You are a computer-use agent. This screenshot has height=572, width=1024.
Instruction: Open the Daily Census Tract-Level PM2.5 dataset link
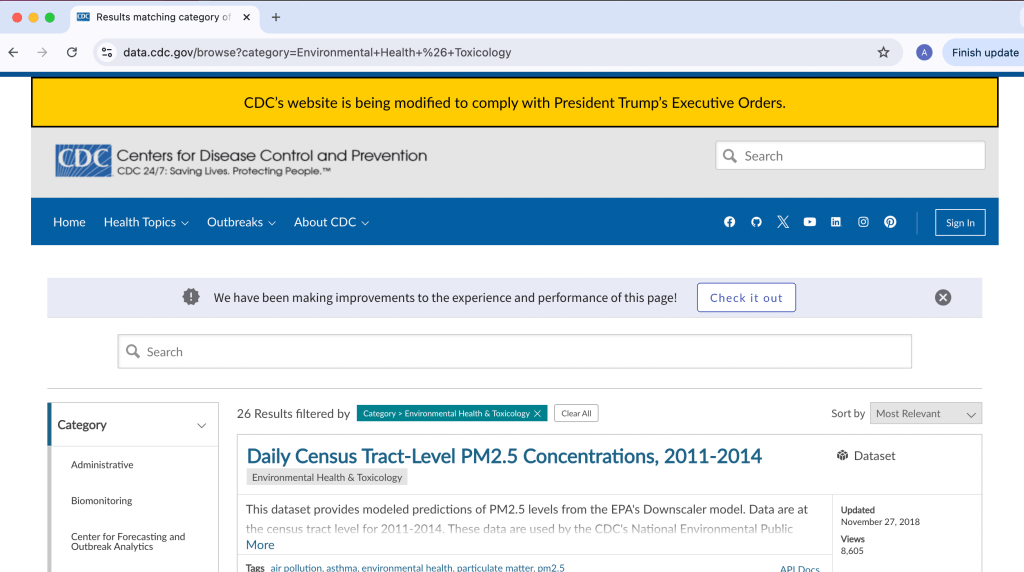click(504, 456)
